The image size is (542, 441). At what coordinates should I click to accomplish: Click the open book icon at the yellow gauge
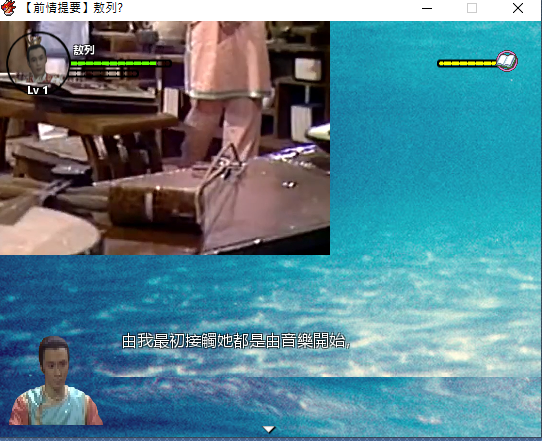point(507,61)
